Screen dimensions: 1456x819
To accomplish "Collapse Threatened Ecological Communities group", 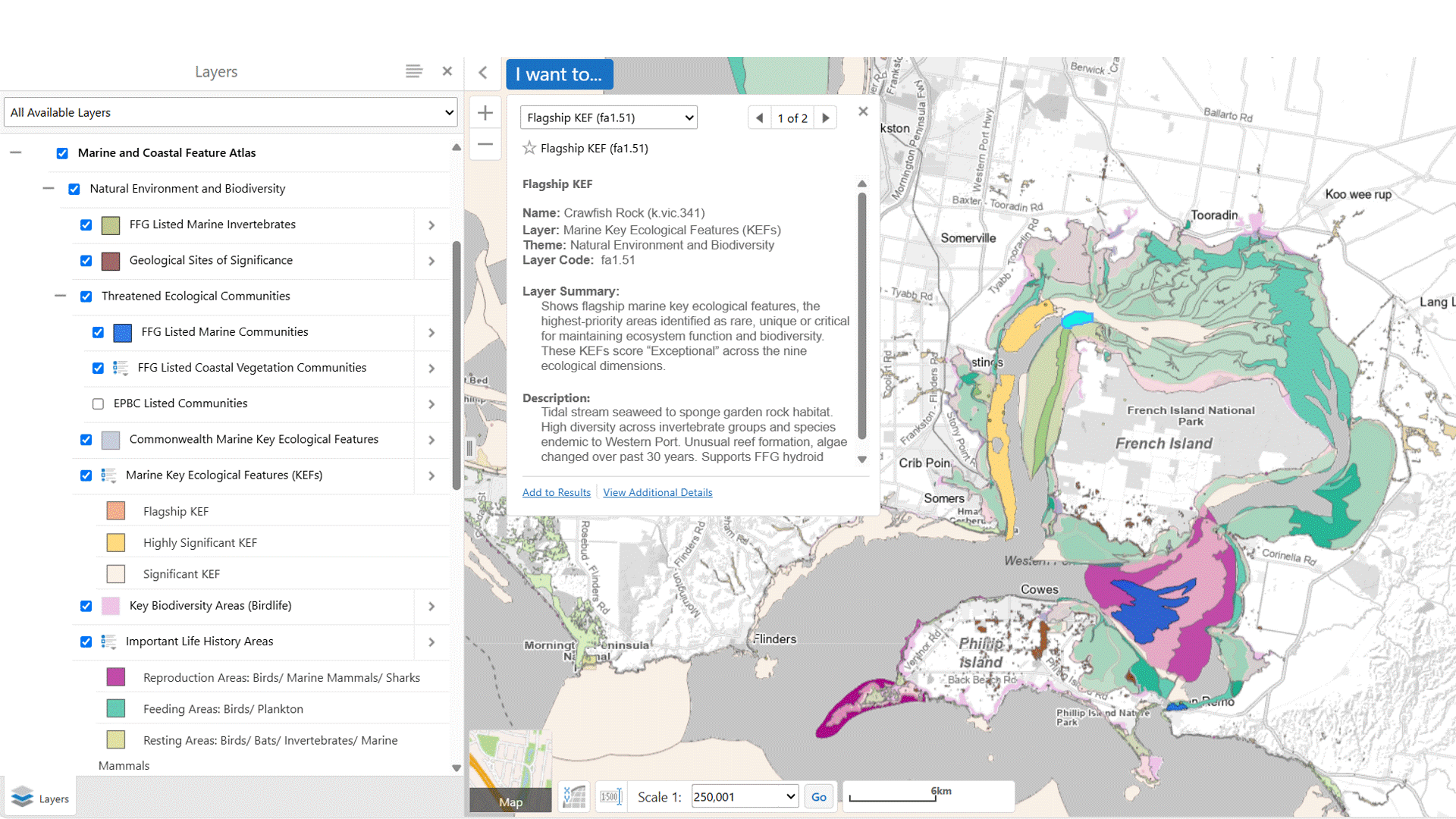I will [61, 296].
